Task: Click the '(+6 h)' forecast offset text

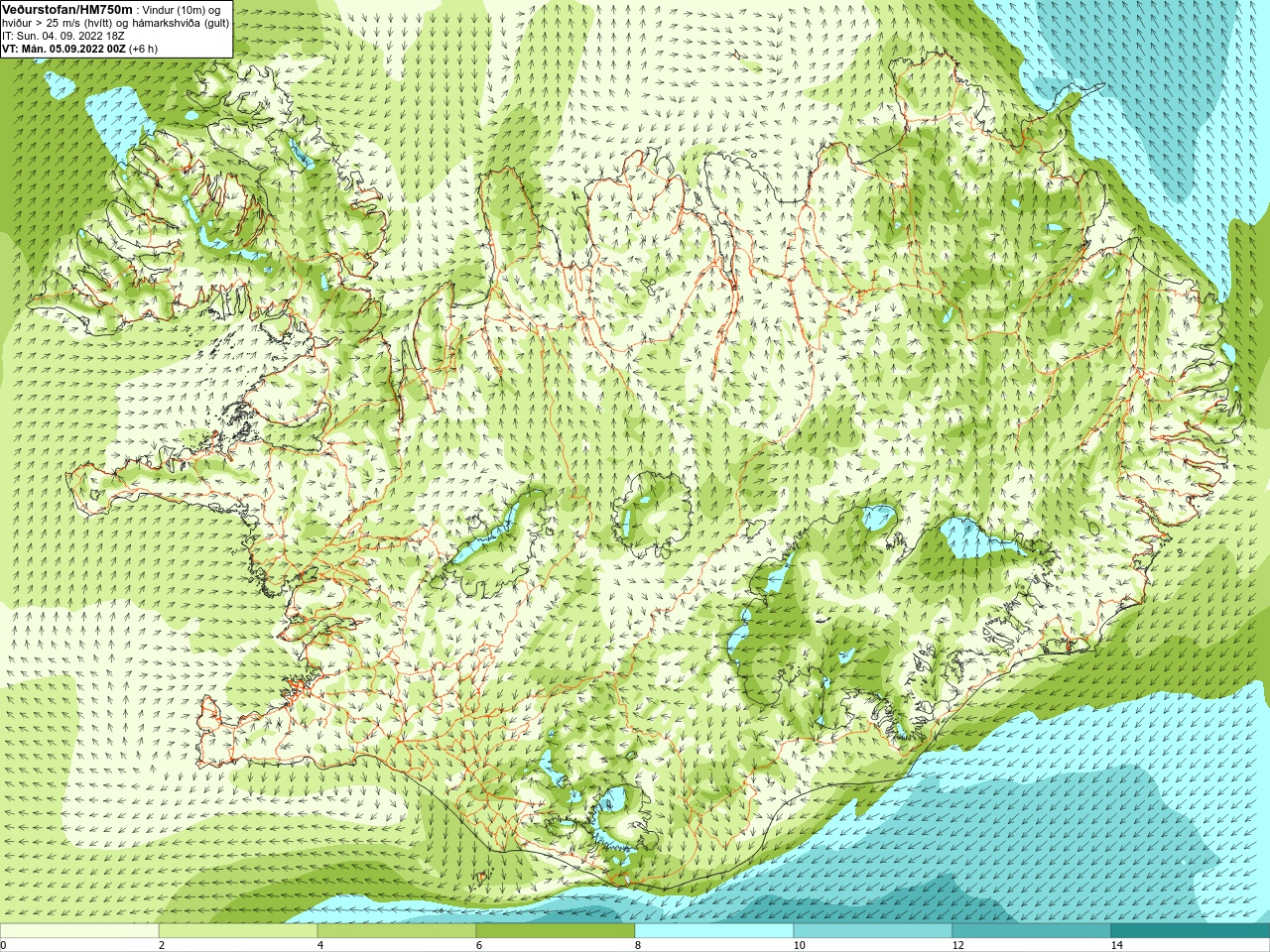Action: [143, 49]
